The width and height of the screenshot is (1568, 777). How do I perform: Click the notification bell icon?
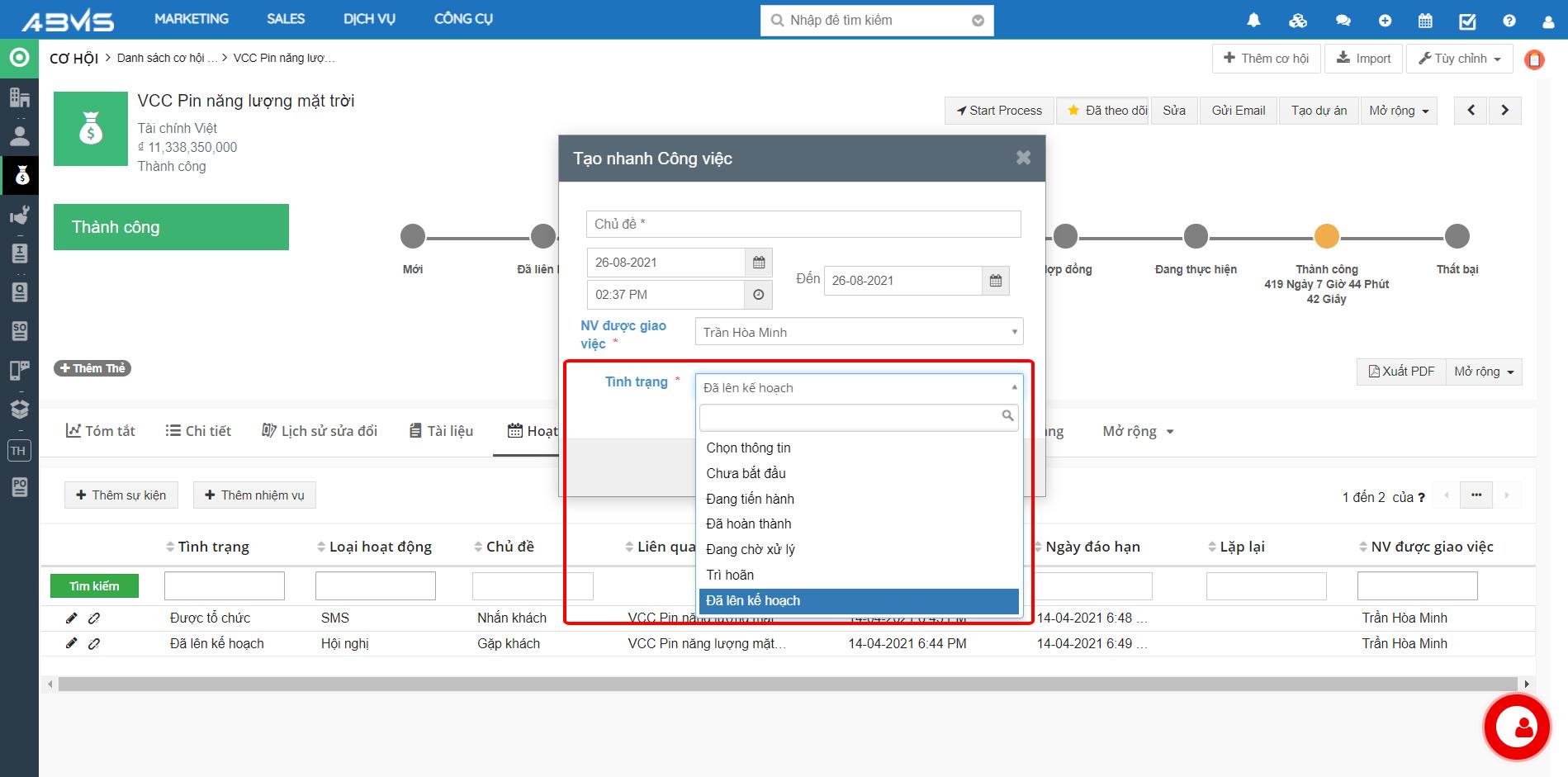[x=1253, y=21]
